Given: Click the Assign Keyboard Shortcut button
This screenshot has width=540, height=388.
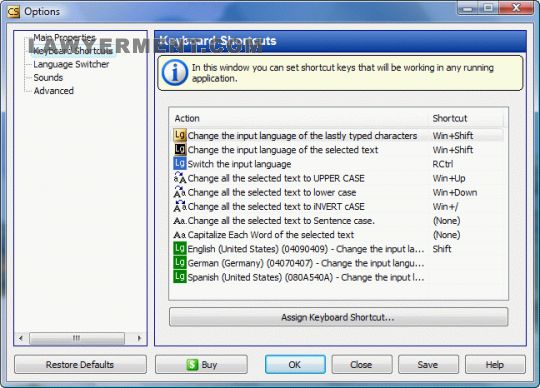Looking at the screenshot, I should (338, 317).
